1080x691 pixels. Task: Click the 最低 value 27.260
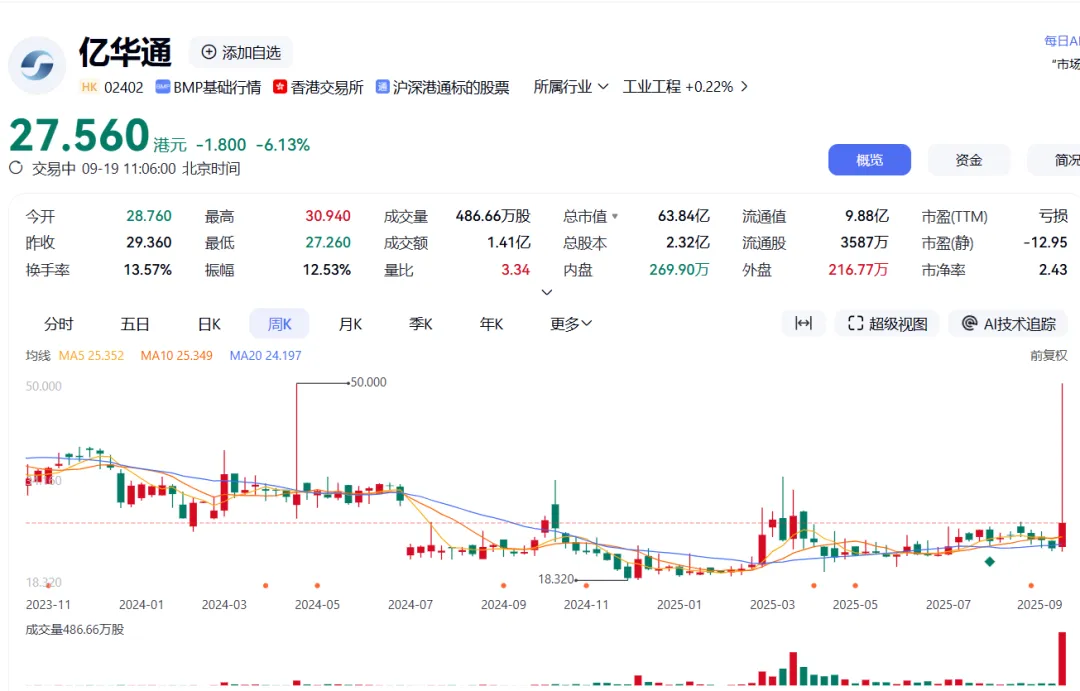click(x=328, y=243)
